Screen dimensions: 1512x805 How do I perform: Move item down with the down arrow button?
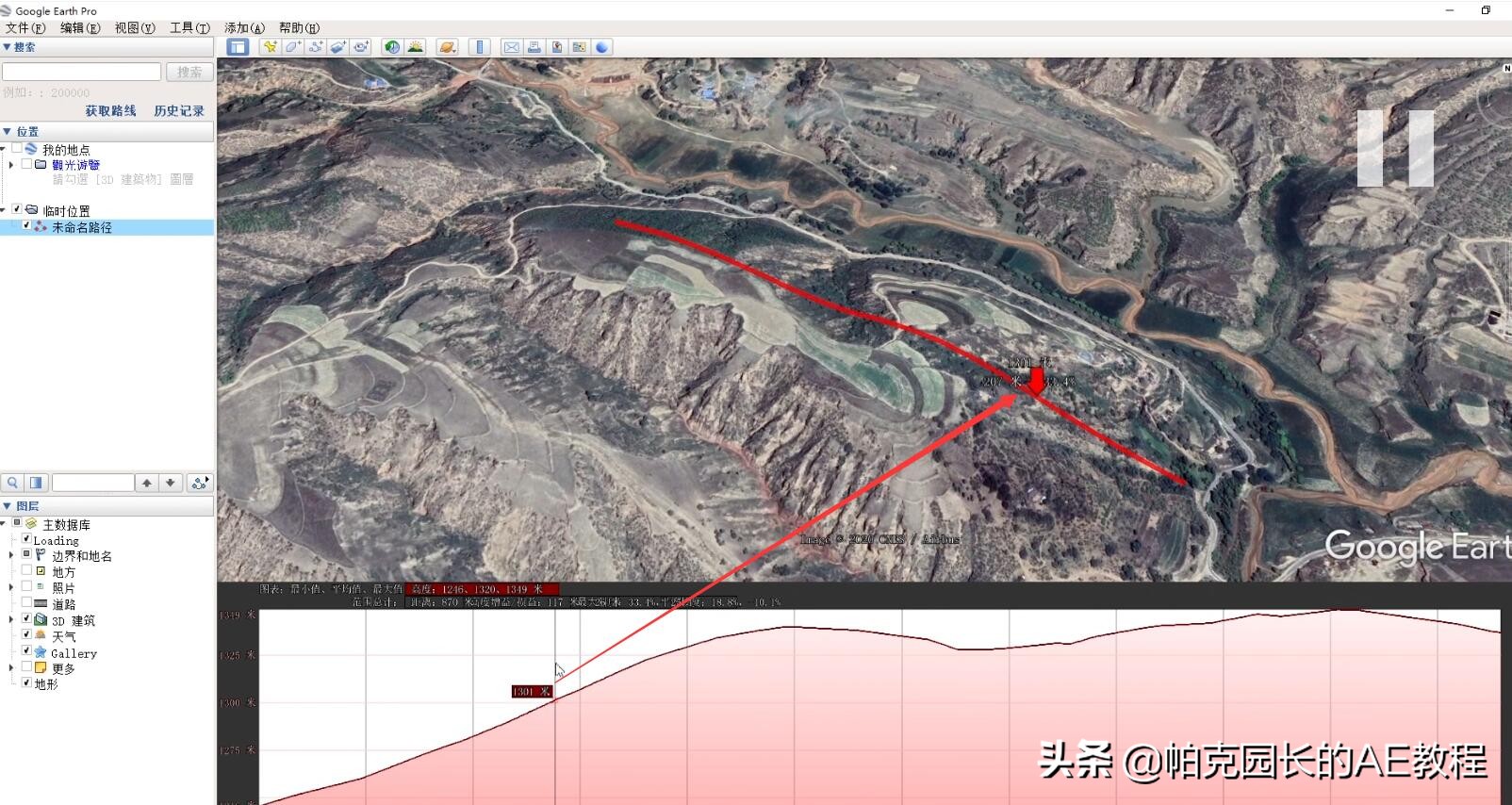coord(171,483)
